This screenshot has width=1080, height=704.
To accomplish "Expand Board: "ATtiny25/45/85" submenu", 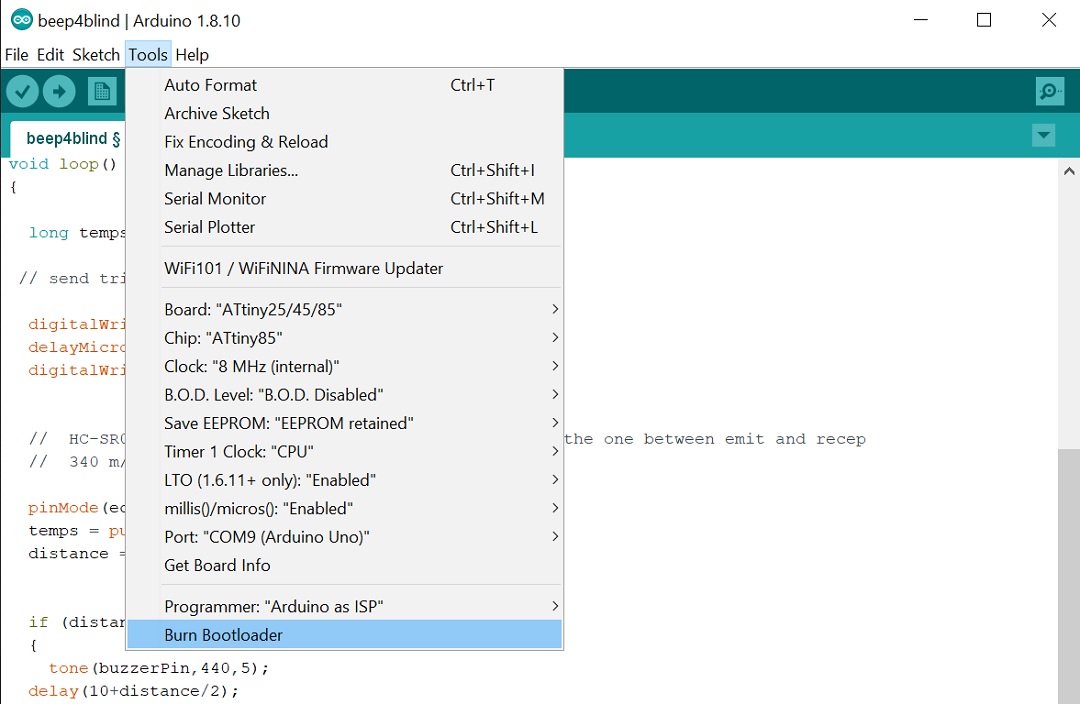I will 344,309.
